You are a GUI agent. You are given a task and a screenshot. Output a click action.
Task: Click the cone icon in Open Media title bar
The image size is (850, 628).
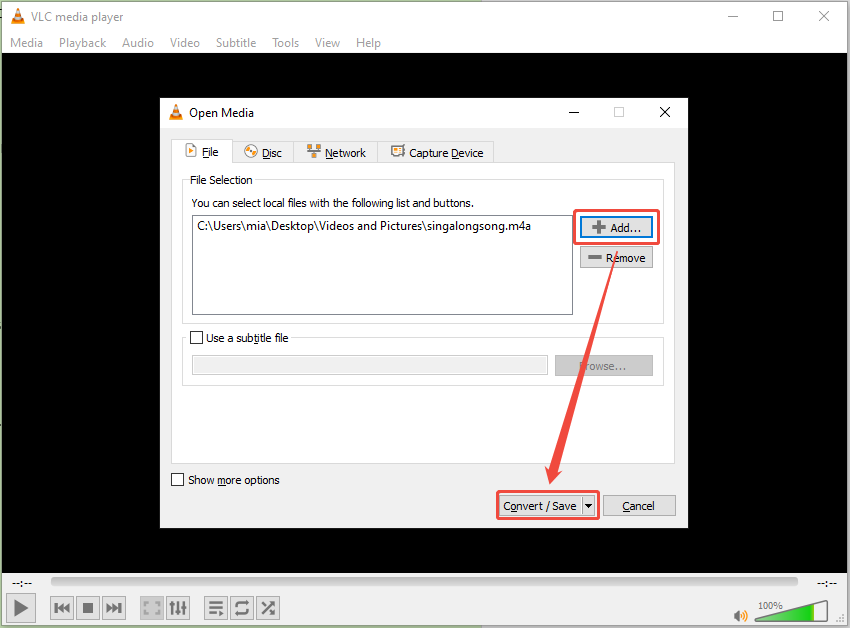pyautogui.click(x=176, y=112)
